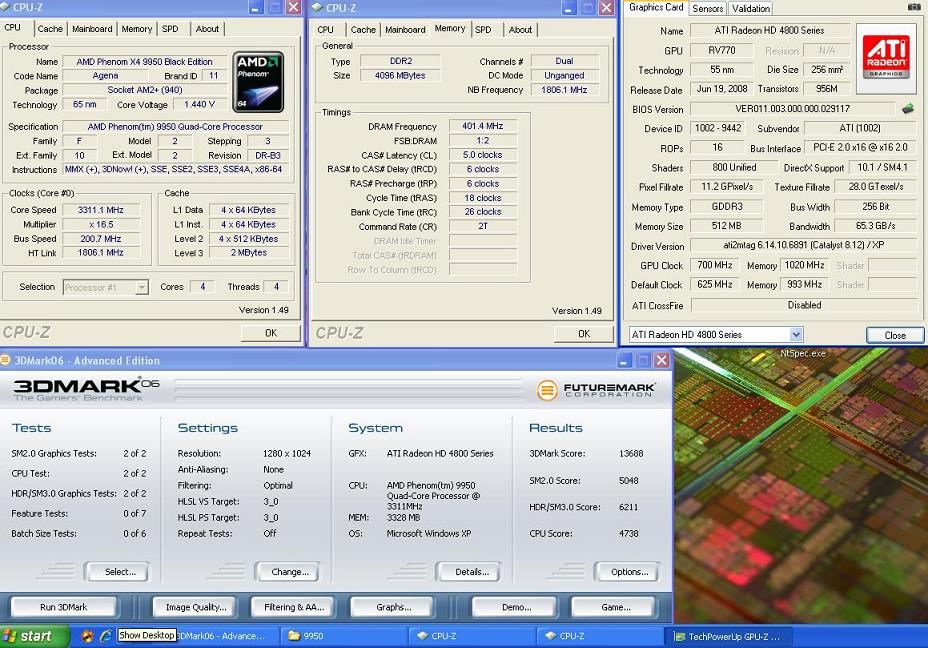
Task: Click the DRAM Frequency 401.4 MHz field
Action: tap(482, 126)
